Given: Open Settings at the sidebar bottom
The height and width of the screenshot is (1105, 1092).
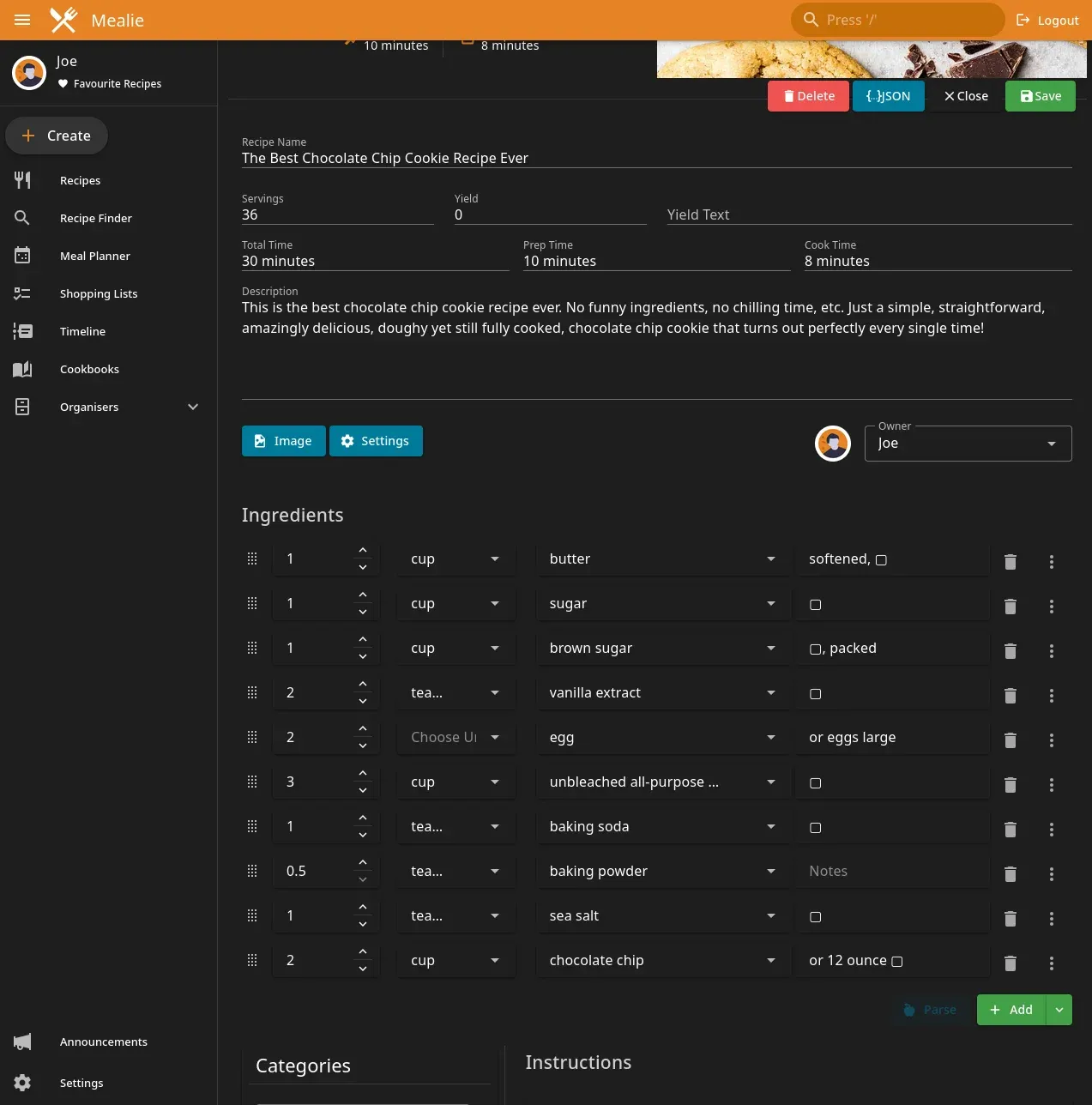Looking at the screenshot, I should click(108, 1083).
